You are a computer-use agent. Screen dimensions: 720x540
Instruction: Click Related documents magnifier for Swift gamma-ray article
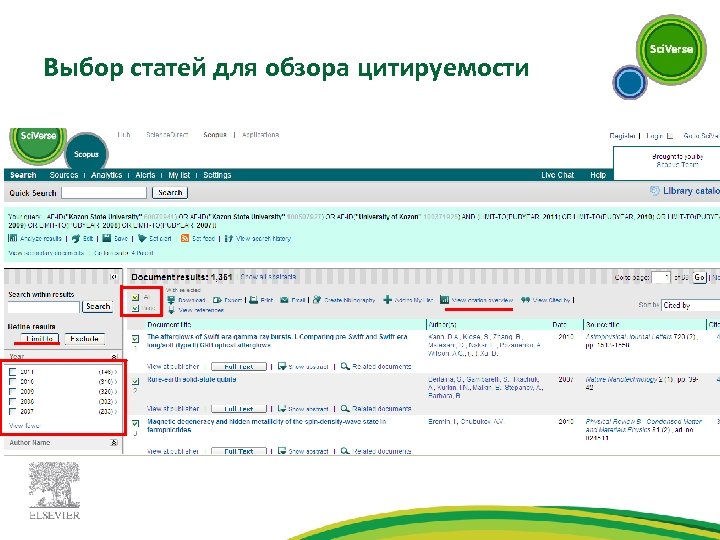tap(345, 366)
